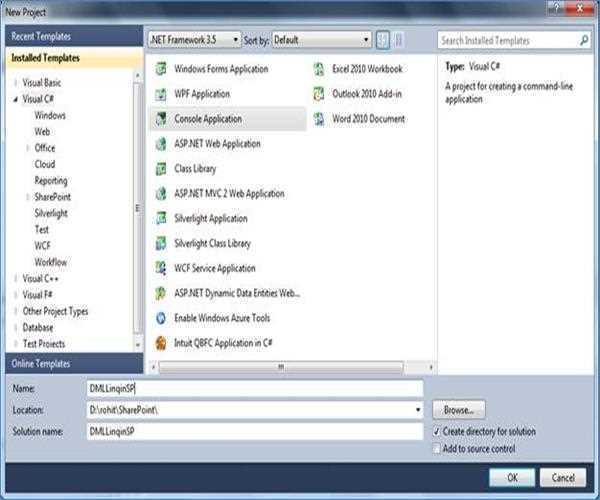Click the Cancel button
Viewport: 600px width, 500px height.
[x=563, y=477]
